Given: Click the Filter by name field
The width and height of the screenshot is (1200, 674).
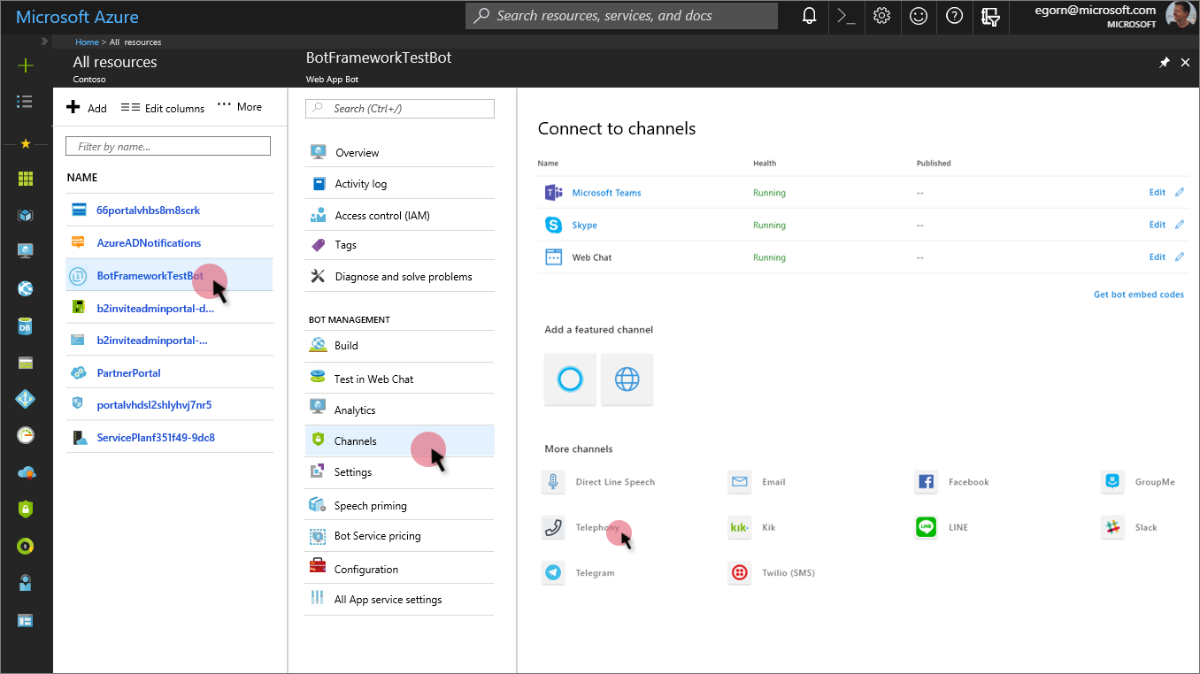Looking at the screenshot, I should coord(168,146).
